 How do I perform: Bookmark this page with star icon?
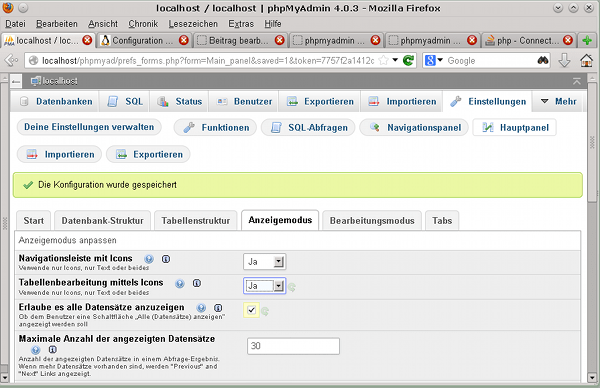tap(383, 60)
